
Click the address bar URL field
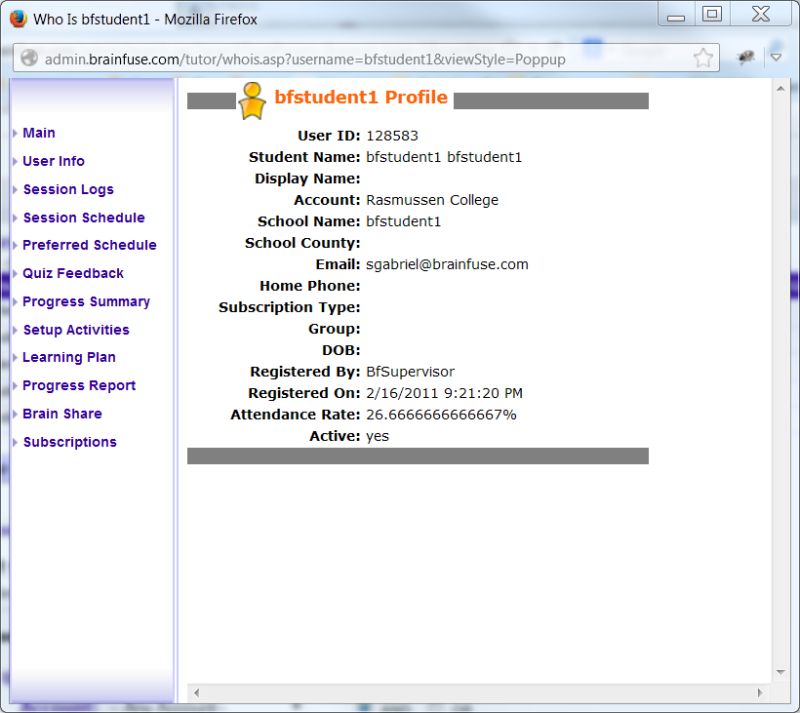[x=366, y=58]
